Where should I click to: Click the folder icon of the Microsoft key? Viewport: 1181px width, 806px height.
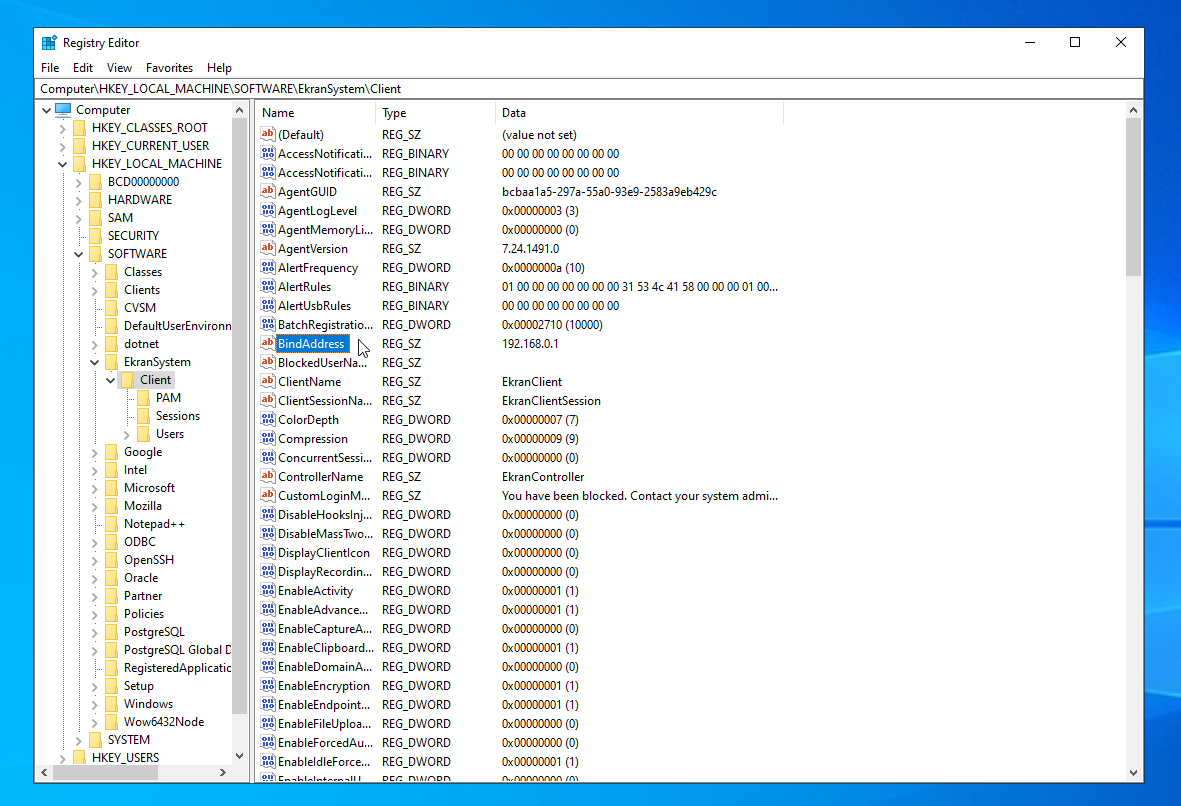[x=111, y=488]
